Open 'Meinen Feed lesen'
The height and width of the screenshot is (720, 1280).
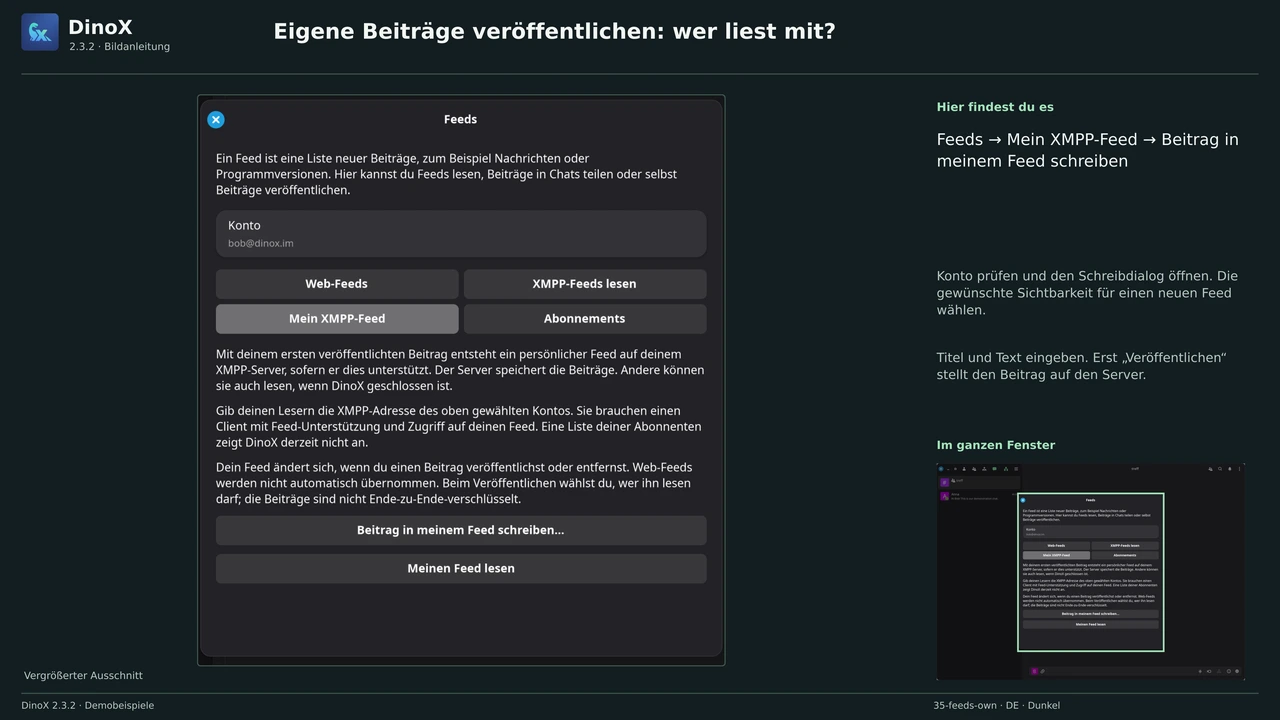point(461,568)
